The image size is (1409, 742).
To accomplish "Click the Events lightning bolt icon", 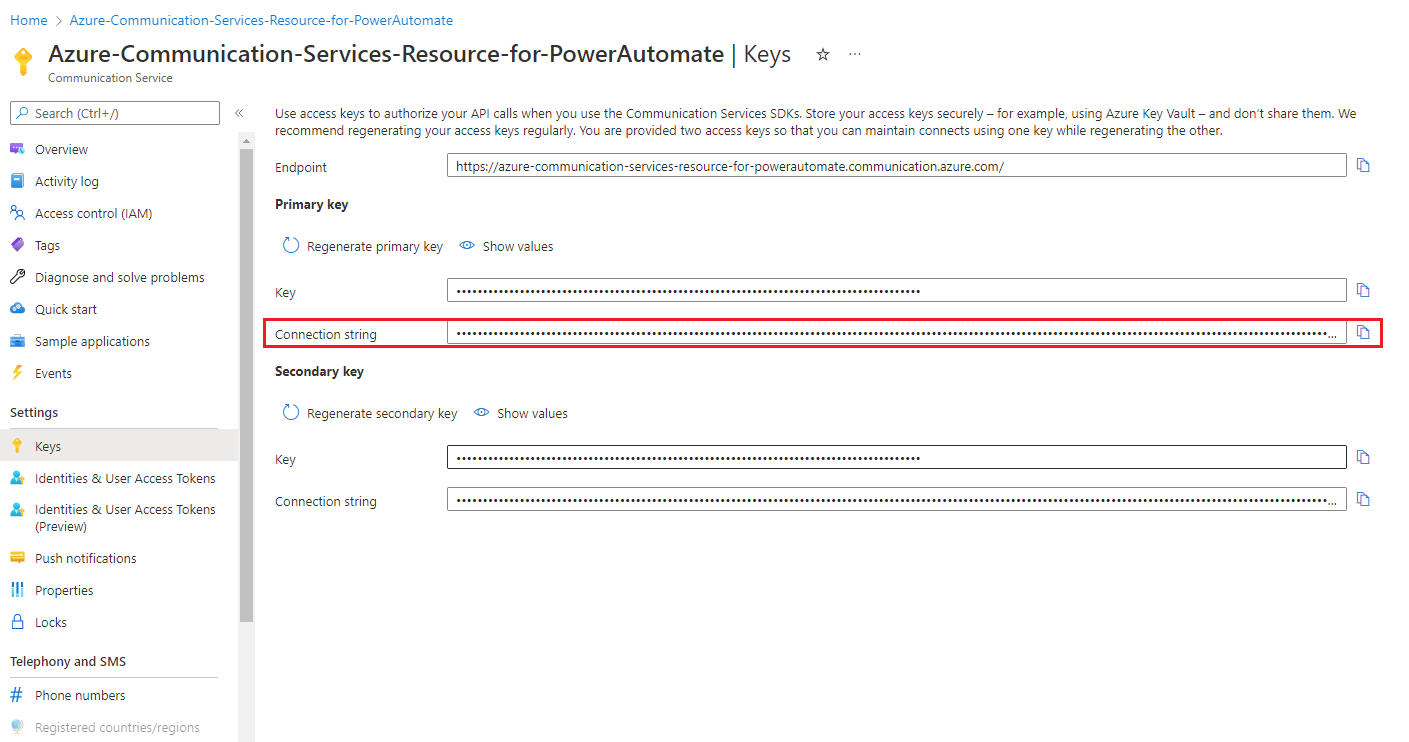I will (17, 373).
